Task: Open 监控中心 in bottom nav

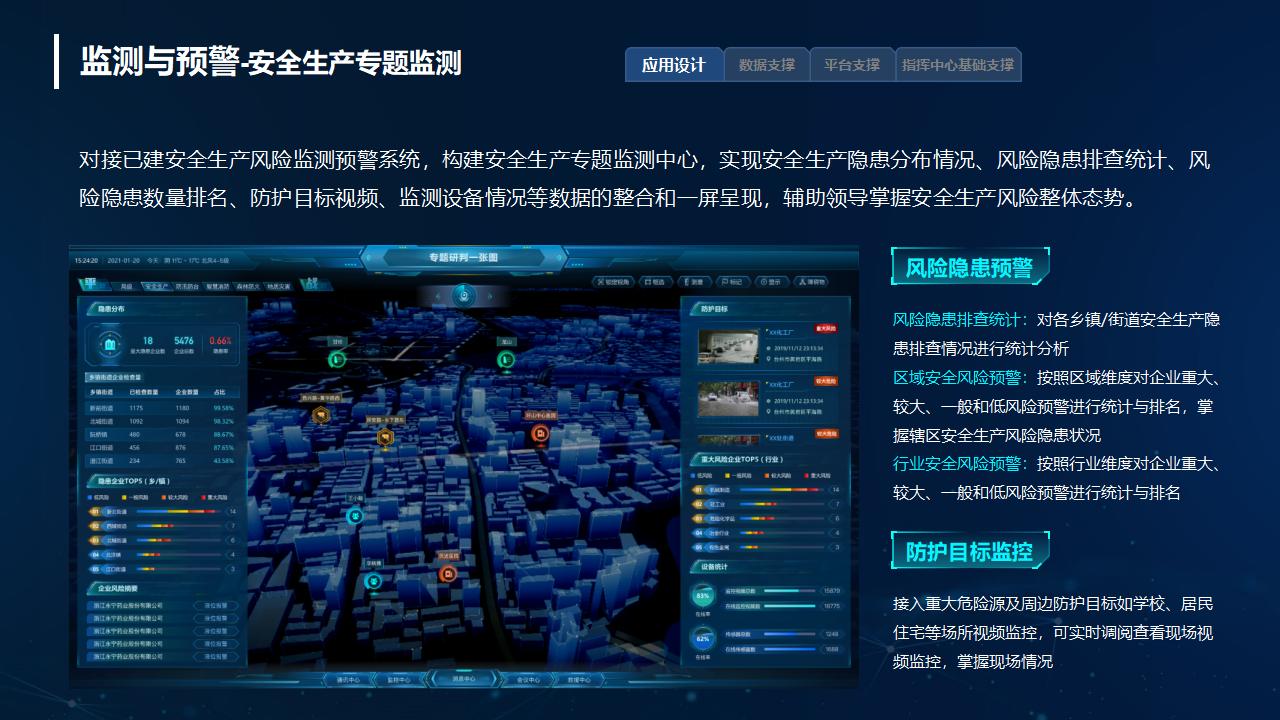Action: point(399,680)
